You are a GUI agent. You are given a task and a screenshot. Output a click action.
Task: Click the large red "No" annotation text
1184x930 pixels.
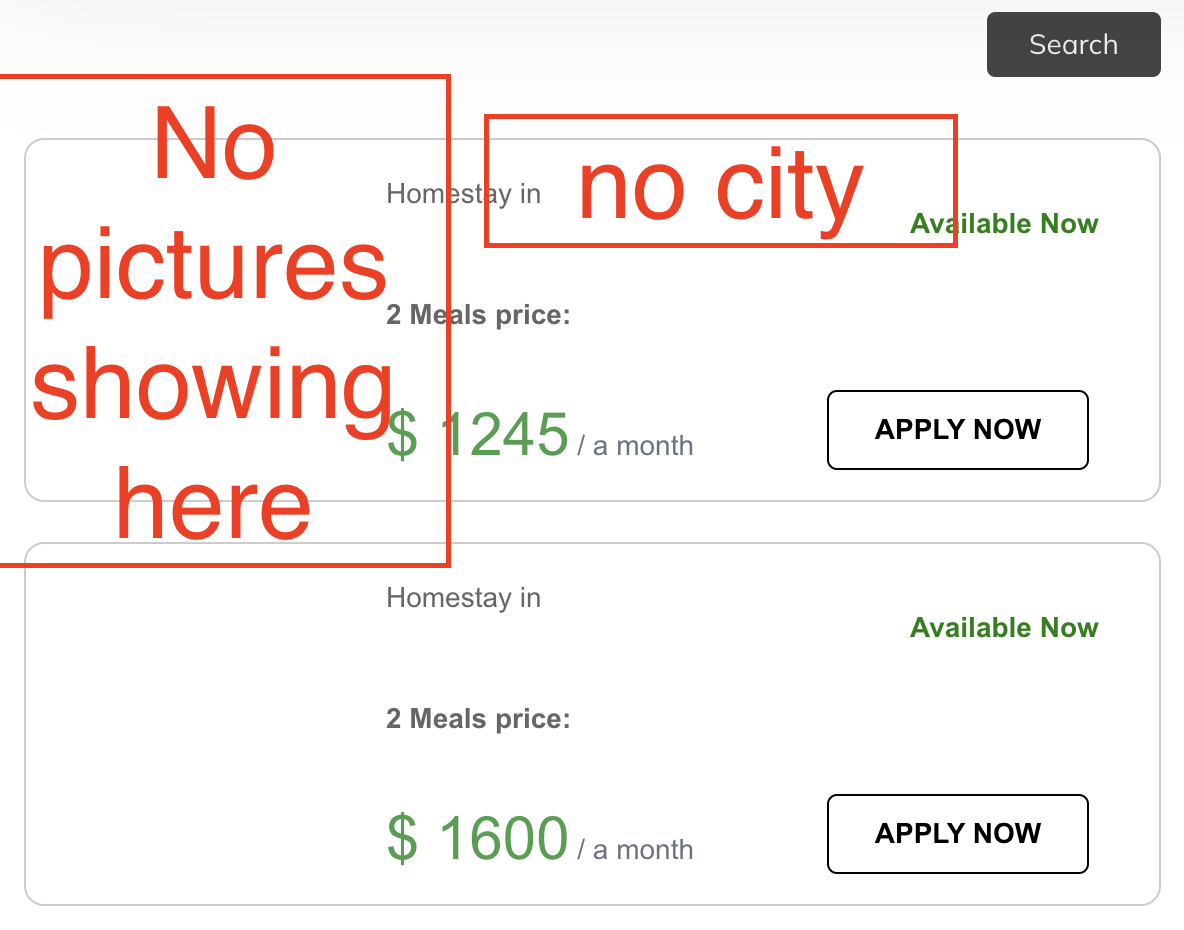[214, 143]
